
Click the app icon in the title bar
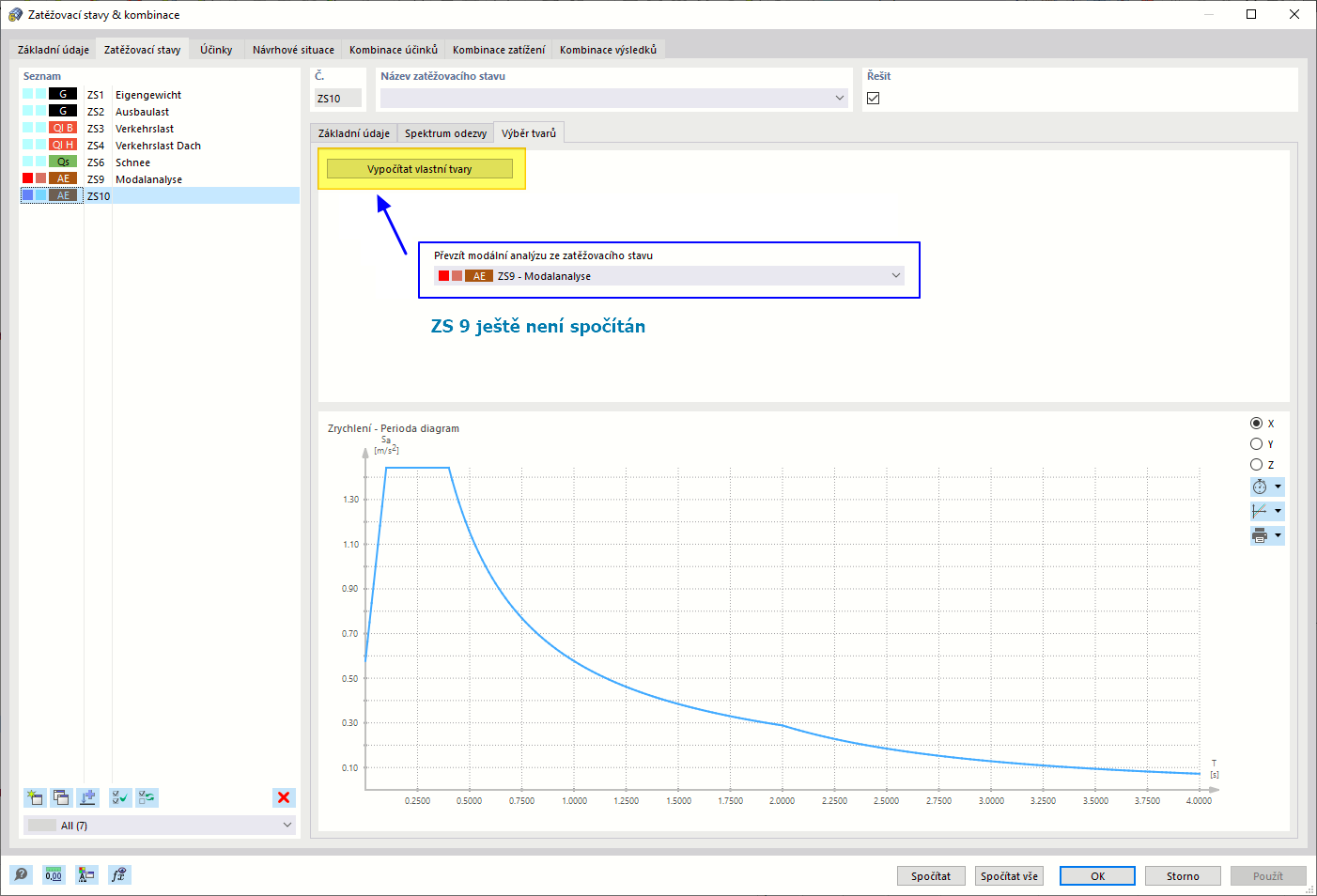15,14
